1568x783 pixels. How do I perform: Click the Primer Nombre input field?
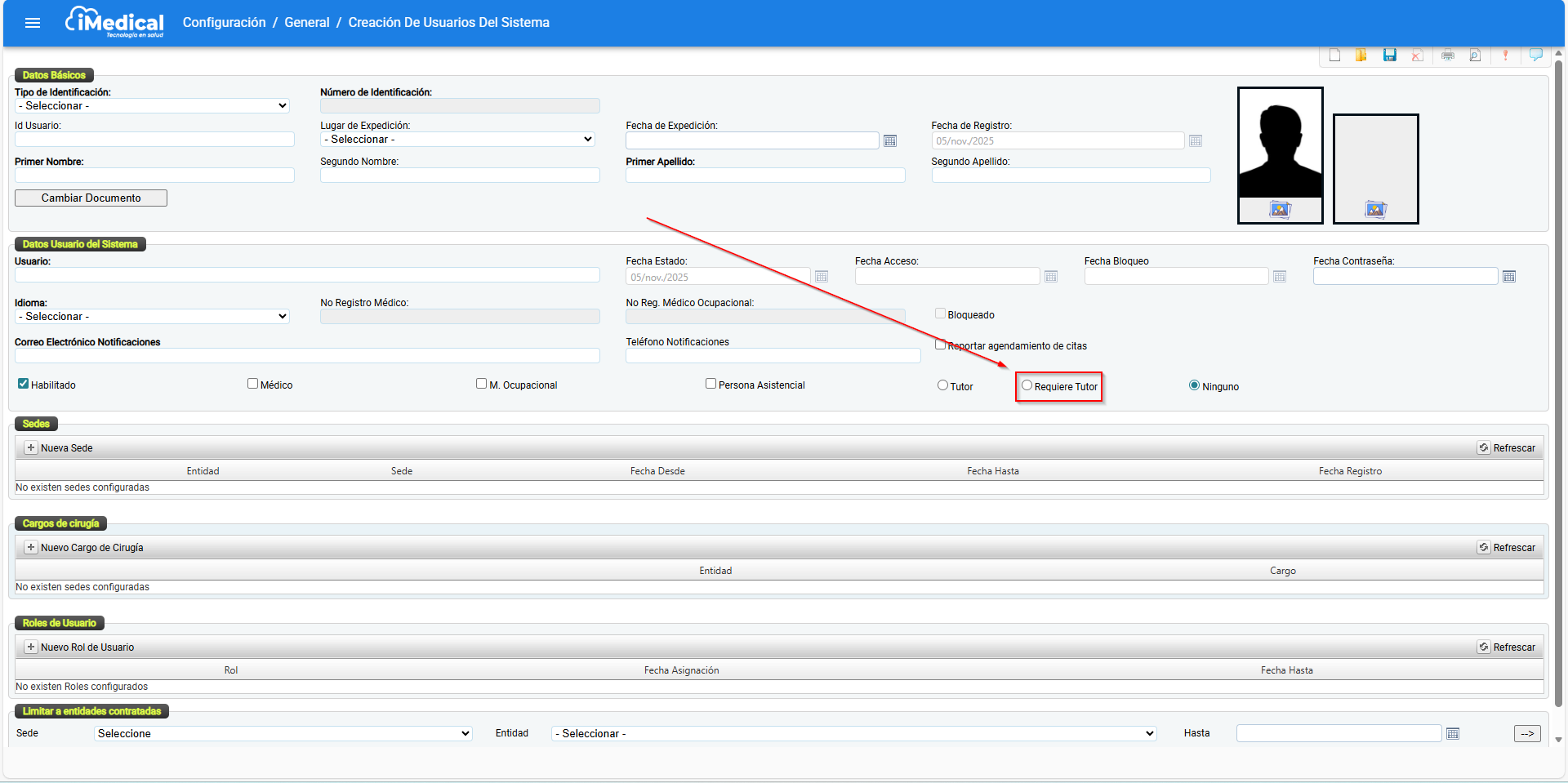tap(154, 176)
